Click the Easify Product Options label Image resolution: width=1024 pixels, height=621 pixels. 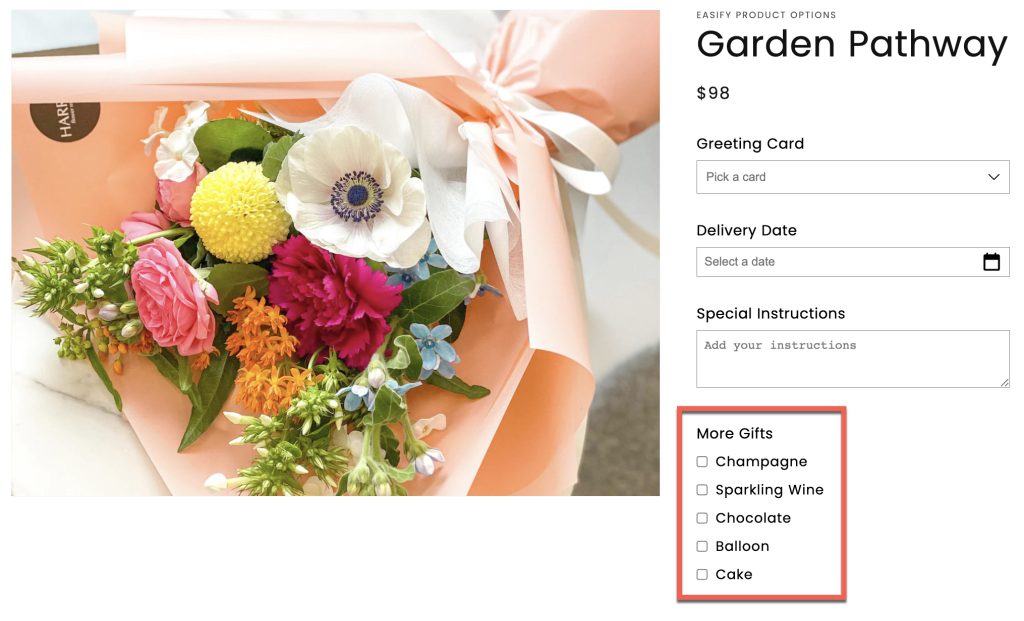point(766,15)
